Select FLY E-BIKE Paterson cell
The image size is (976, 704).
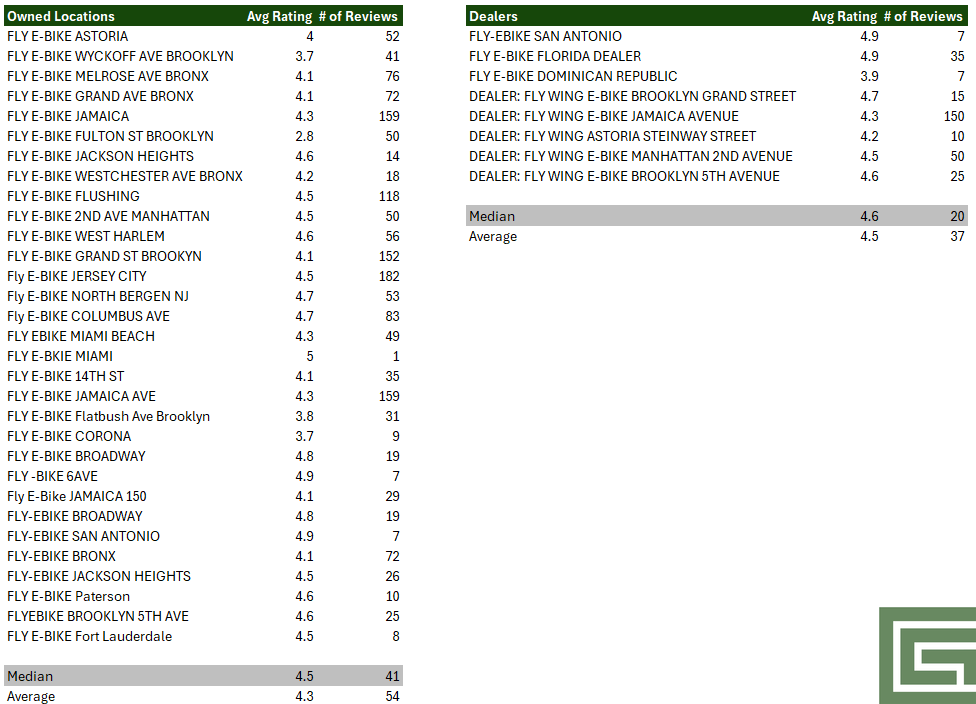[68, 596]
